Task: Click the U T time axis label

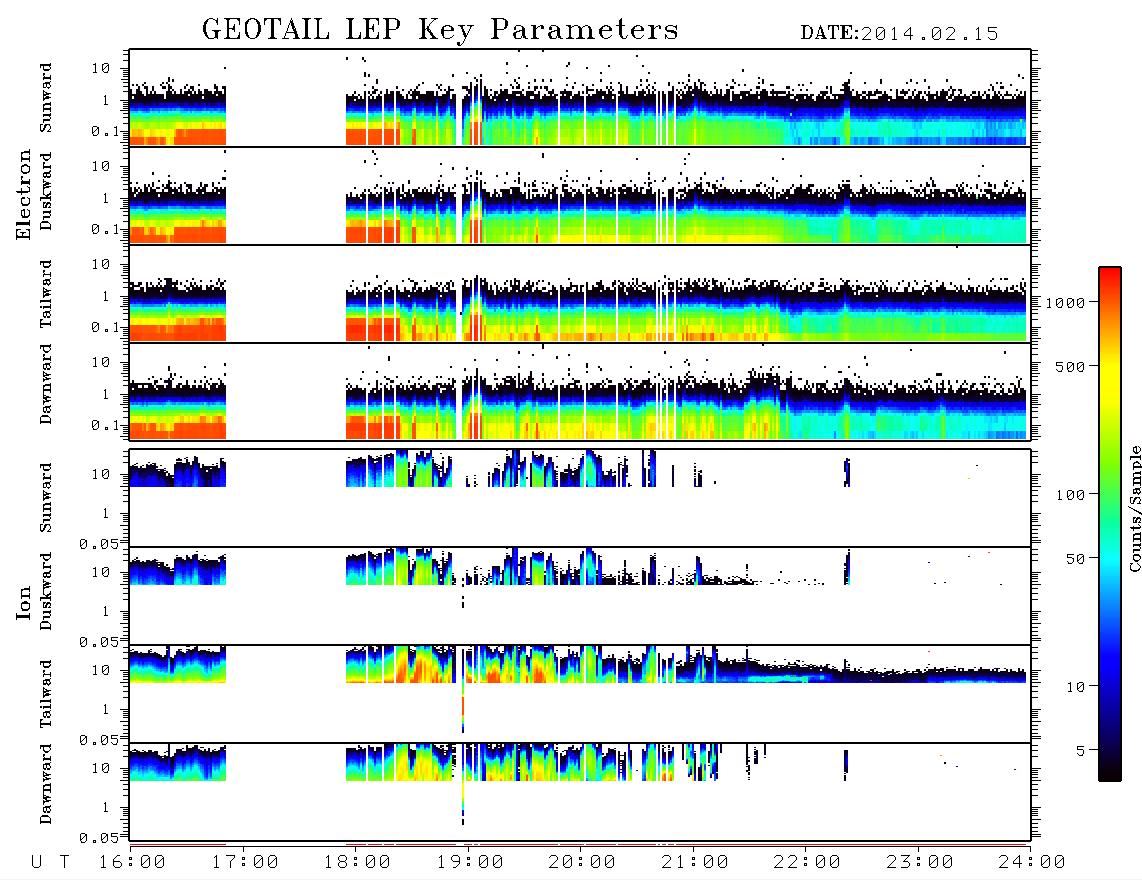Action: 50,863
